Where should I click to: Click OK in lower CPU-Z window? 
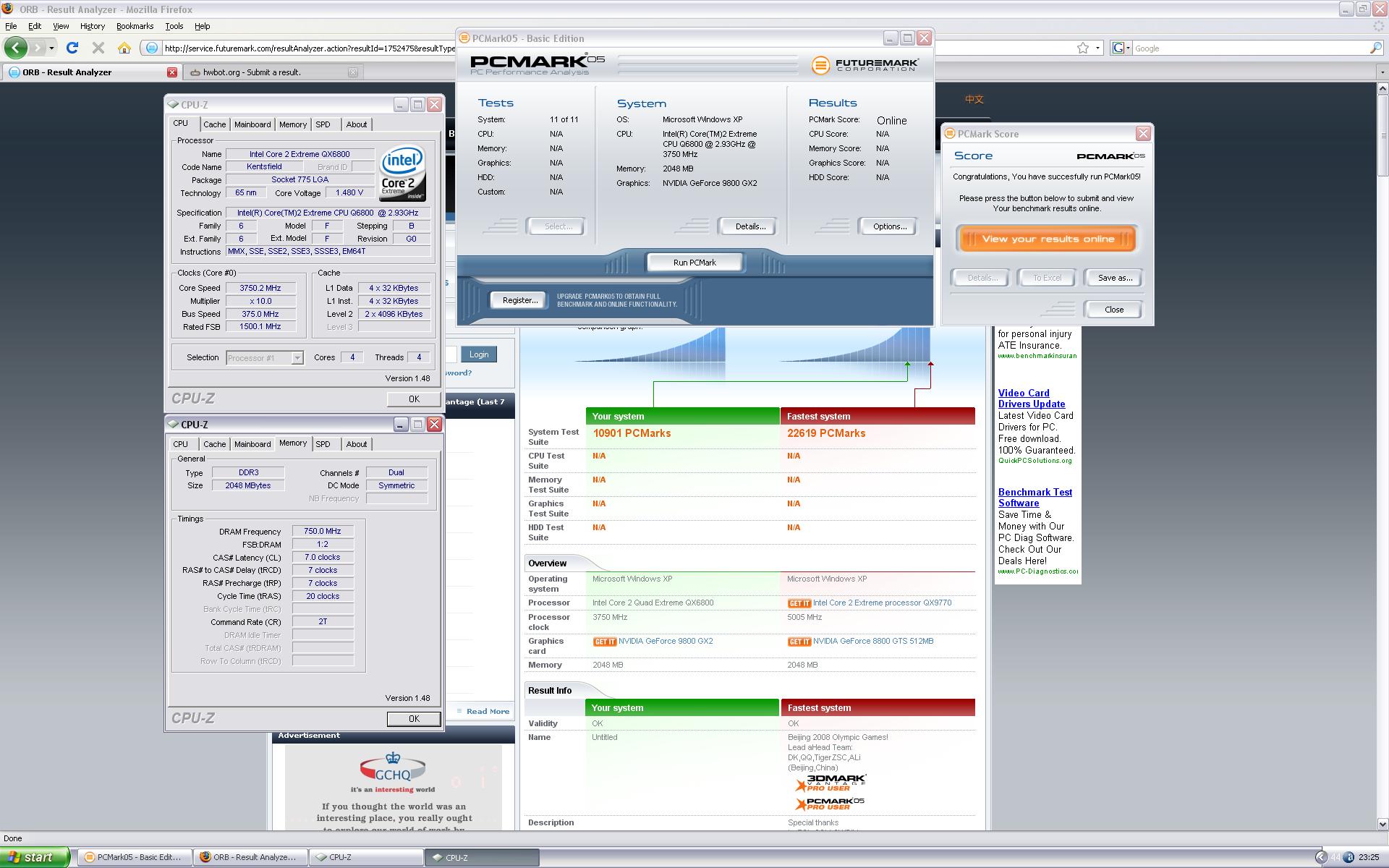pyautogui.click(x=414, y=719)
